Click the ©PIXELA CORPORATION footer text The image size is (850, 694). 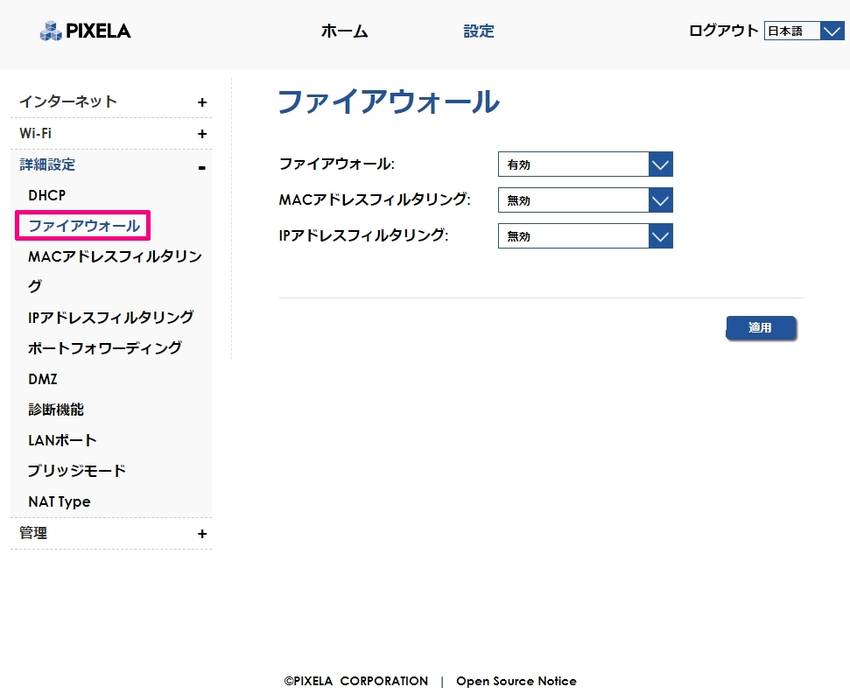point(356,681)
